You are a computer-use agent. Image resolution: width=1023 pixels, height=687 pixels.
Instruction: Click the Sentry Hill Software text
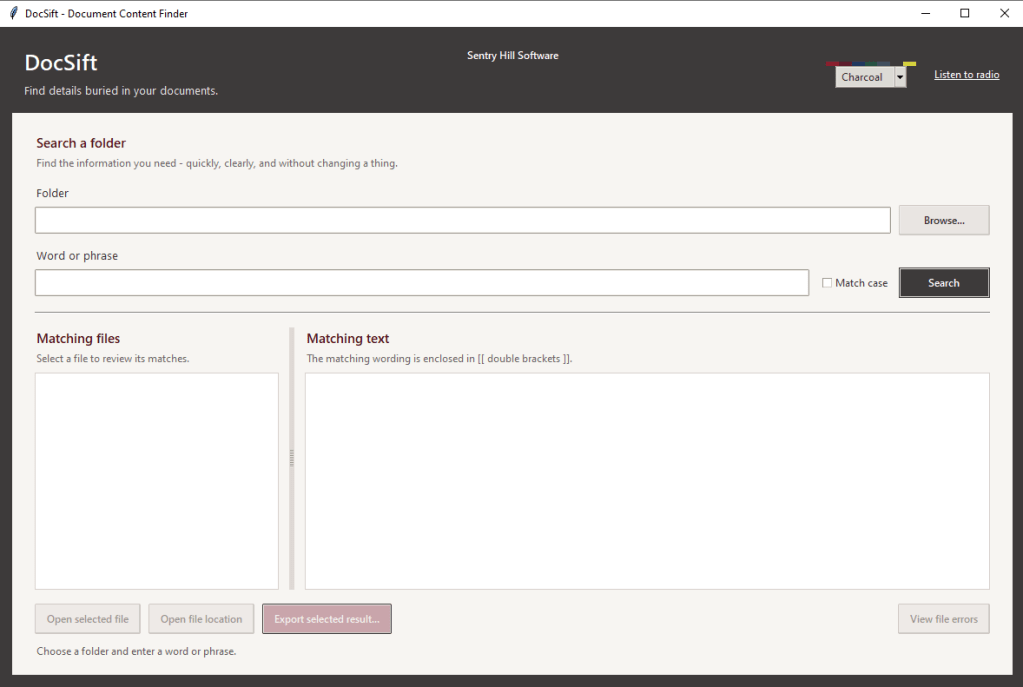coord(513,55)
